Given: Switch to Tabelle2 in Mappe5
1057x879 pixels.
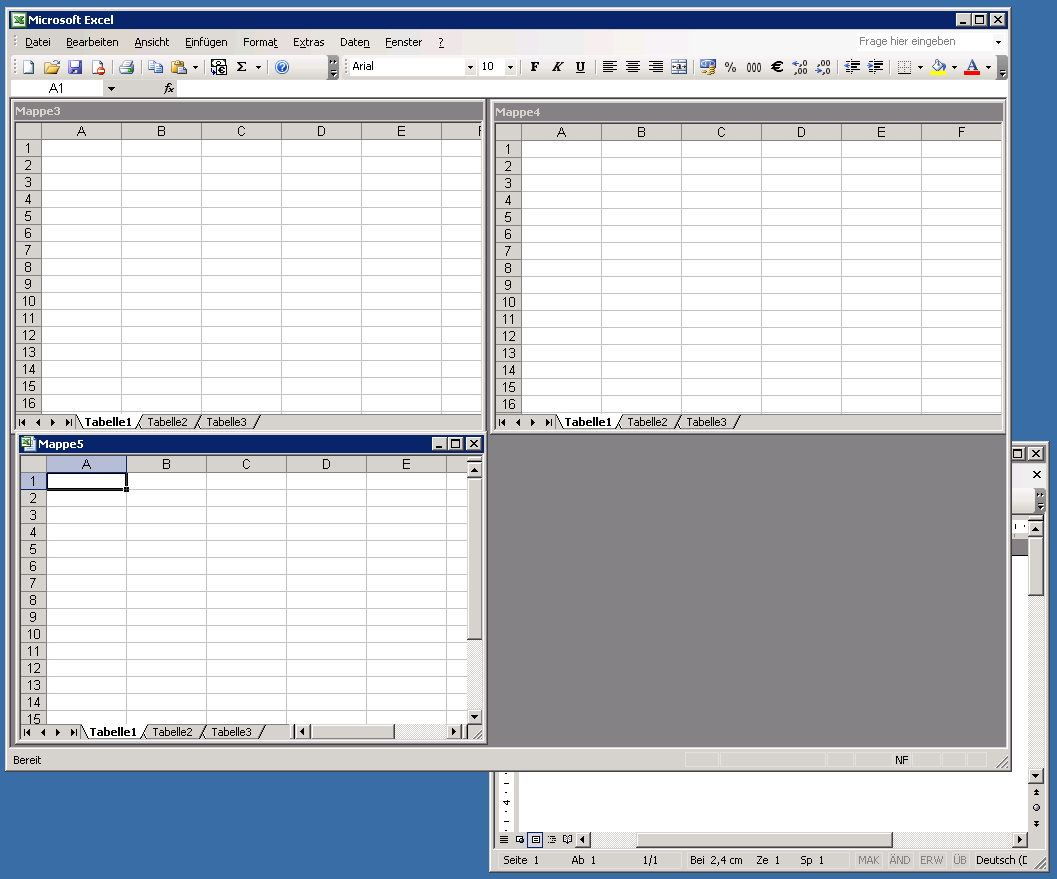Looking at the screenshot, I should pos(173,731).
